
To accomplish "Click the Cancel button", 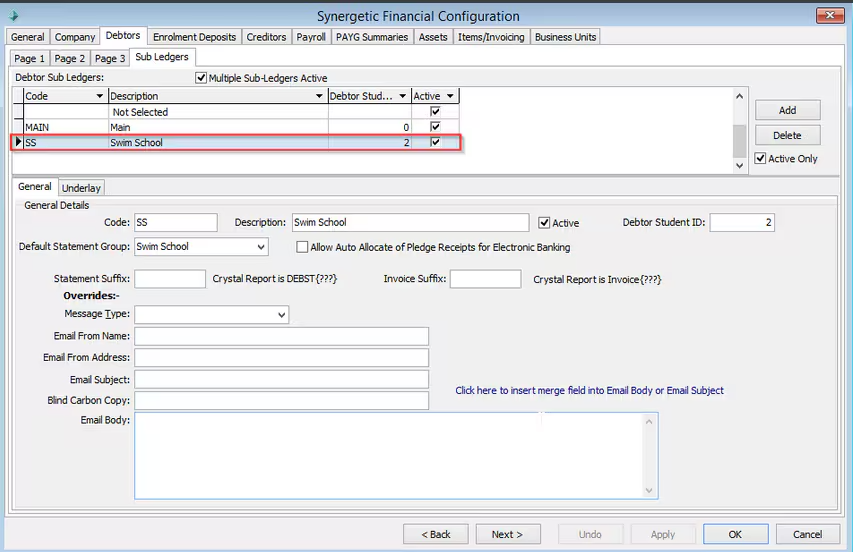I will (808, 535).
